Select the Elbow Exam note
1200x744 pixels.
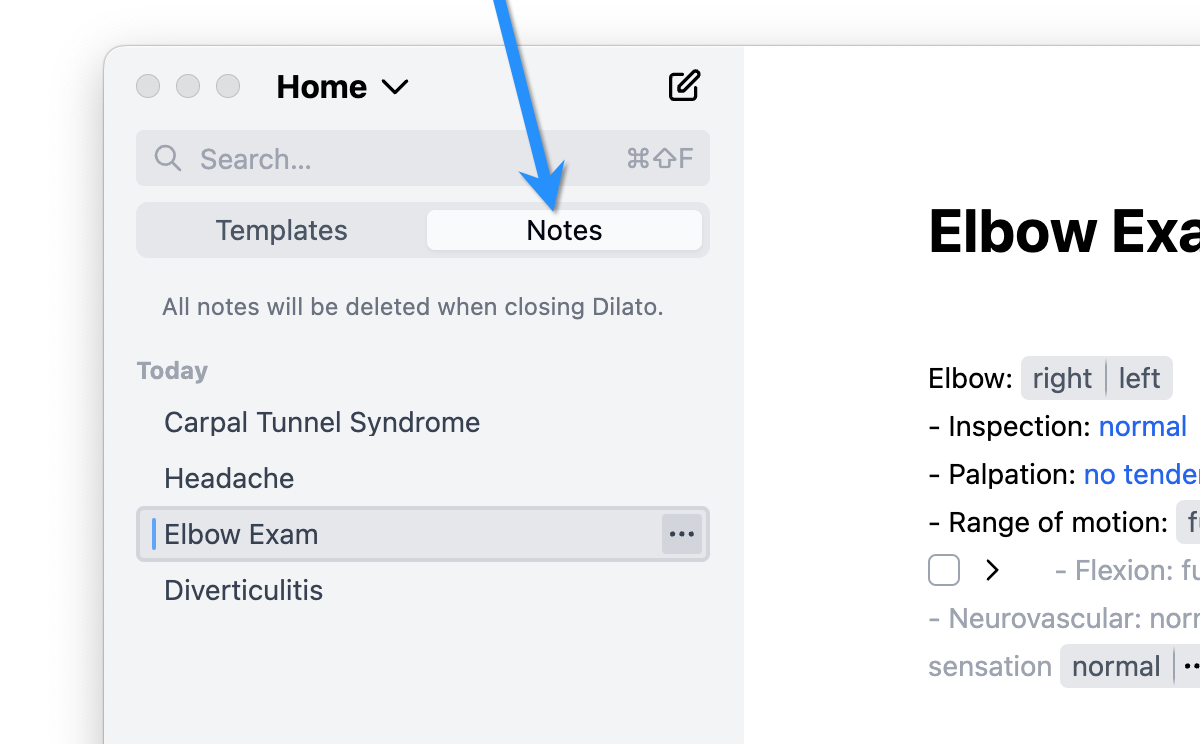point(241,534)
